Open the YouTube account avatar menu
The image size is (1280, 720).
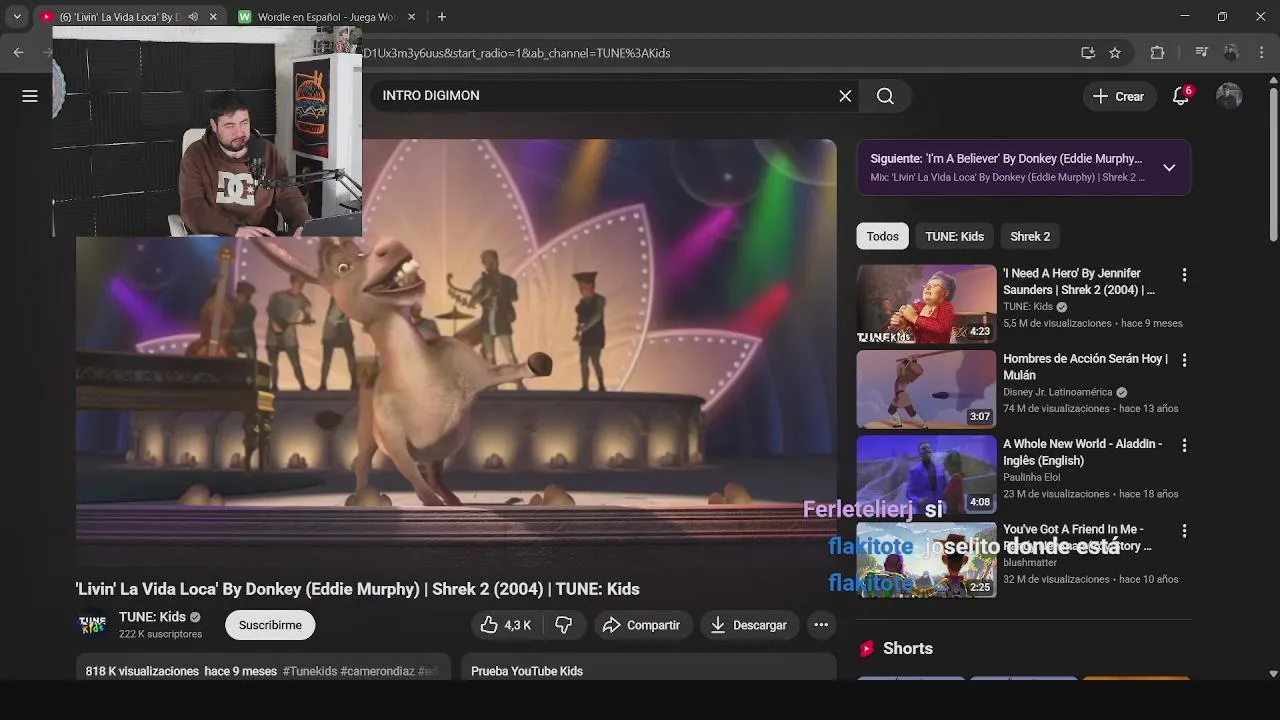pos(1229,96)
